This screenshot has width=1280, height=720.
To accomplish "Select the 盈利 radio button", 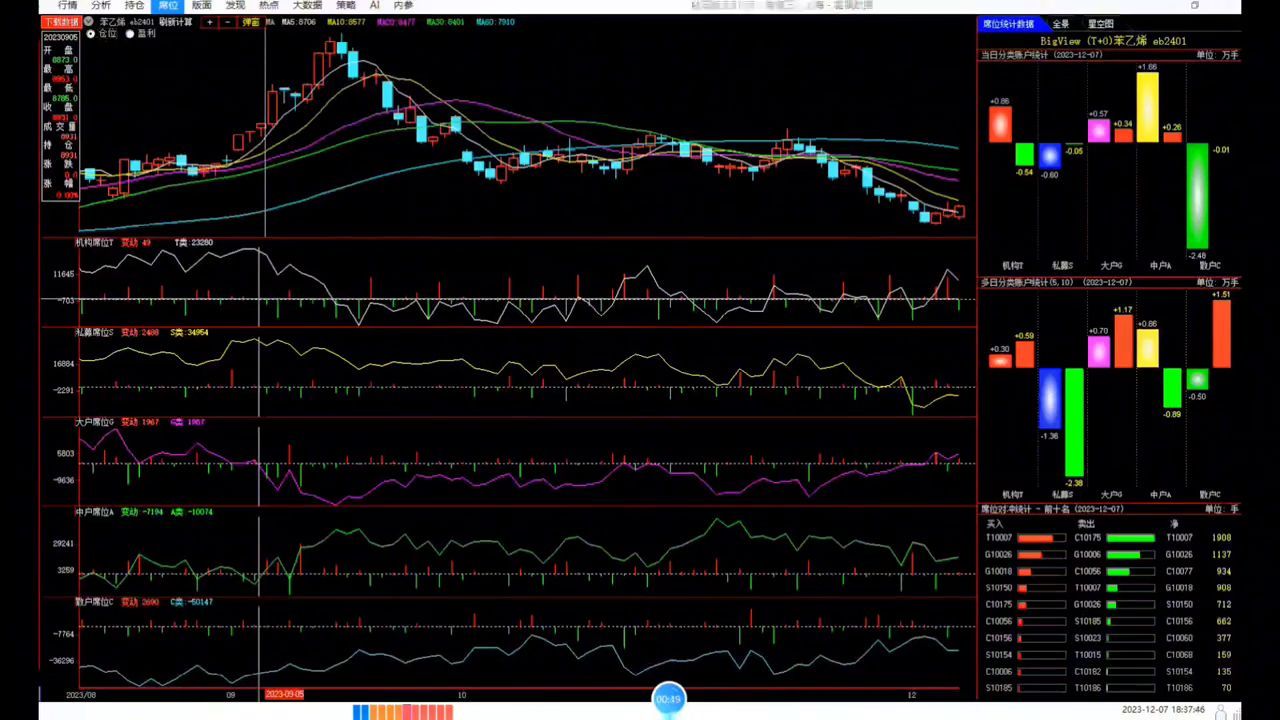I will (x=130, y=34).
